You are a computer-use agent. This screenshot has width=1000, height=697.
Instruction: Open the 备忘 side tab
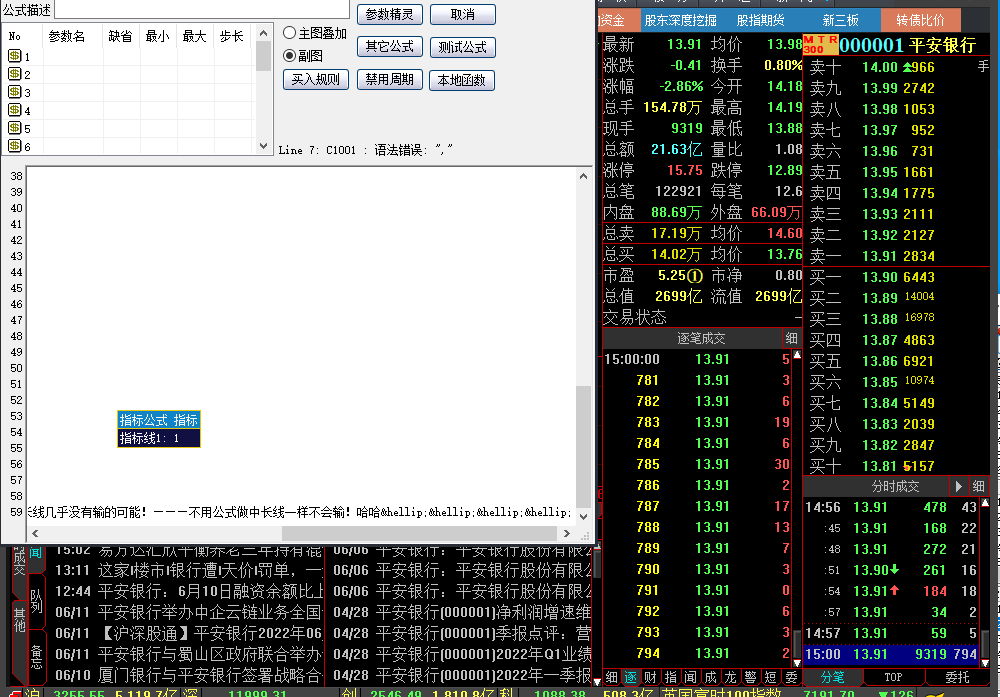(x=36, y=657)
